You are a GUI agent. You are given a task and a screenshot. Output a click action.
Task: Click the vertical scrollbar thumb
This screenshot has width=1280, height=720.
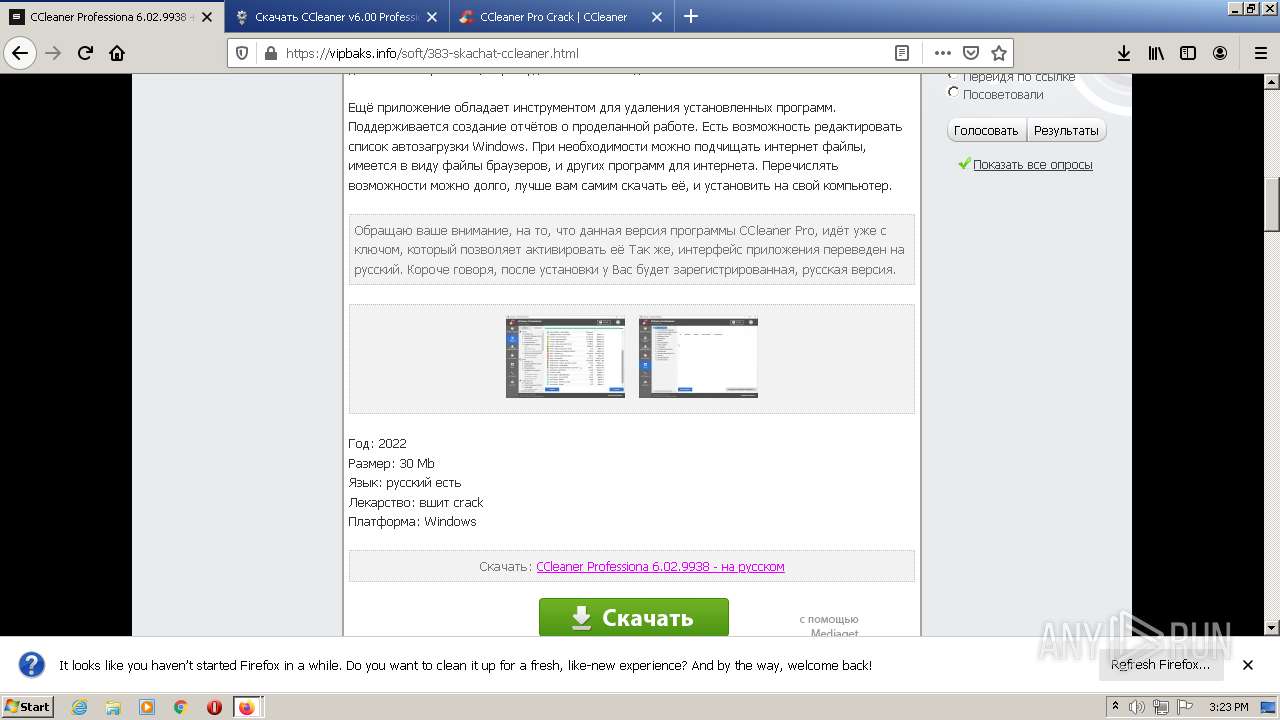coord(1272,205)
